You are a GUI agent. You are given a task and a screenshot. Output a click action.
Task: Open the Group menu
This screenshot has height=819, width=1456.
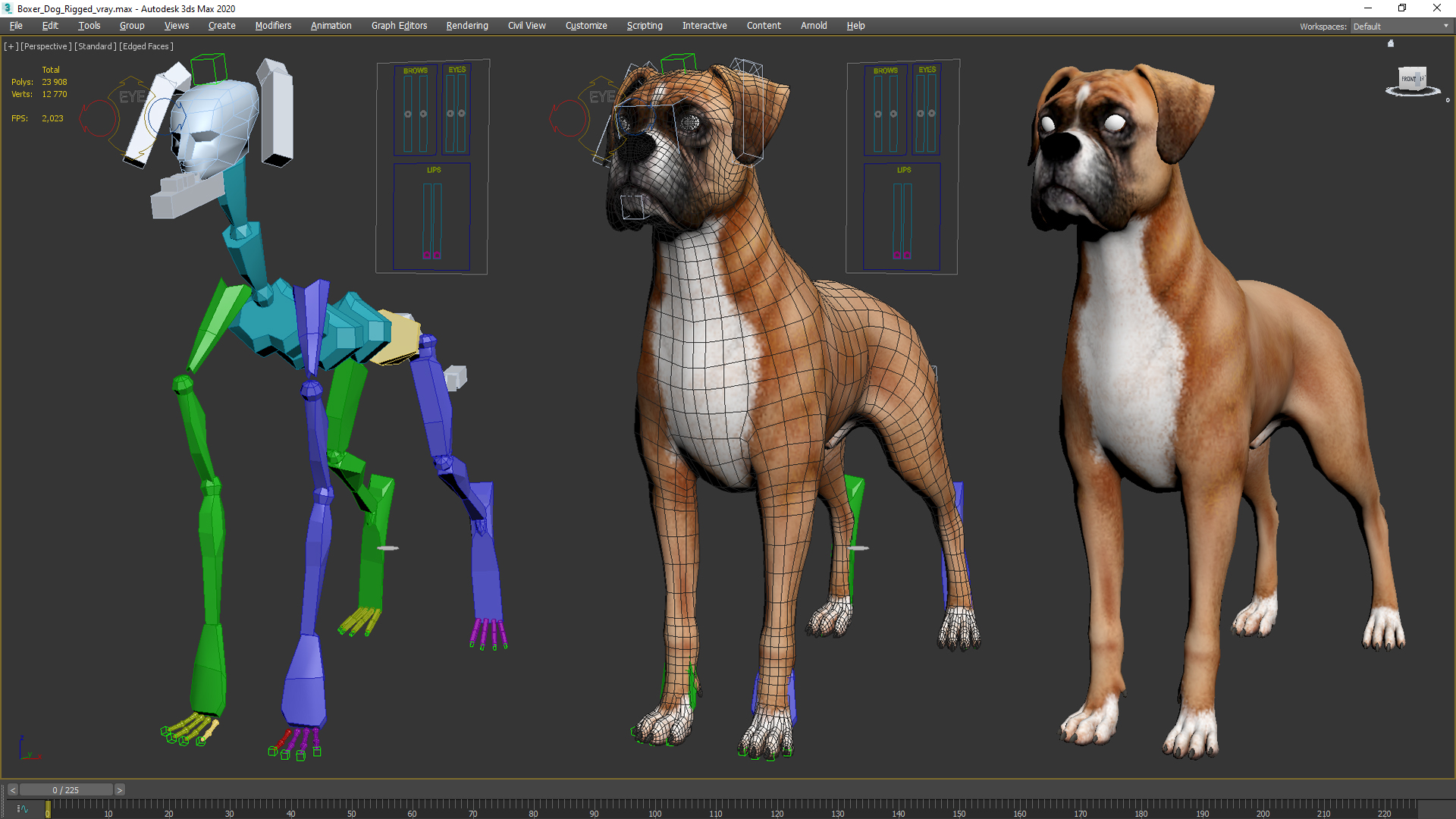(x=132, y=26)
